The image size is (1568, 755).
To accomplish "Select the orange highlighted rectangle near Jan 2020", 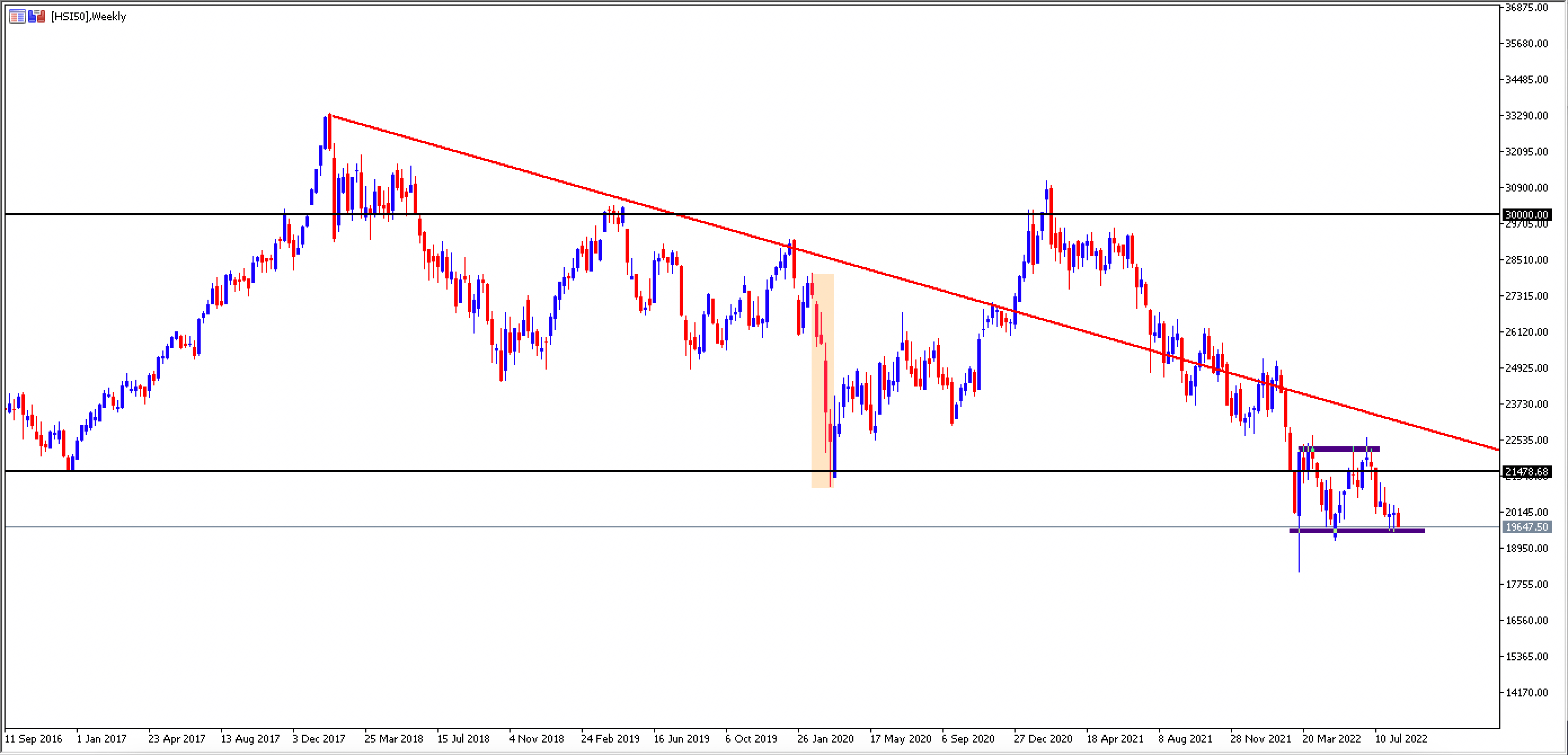I will click(822, 380).
